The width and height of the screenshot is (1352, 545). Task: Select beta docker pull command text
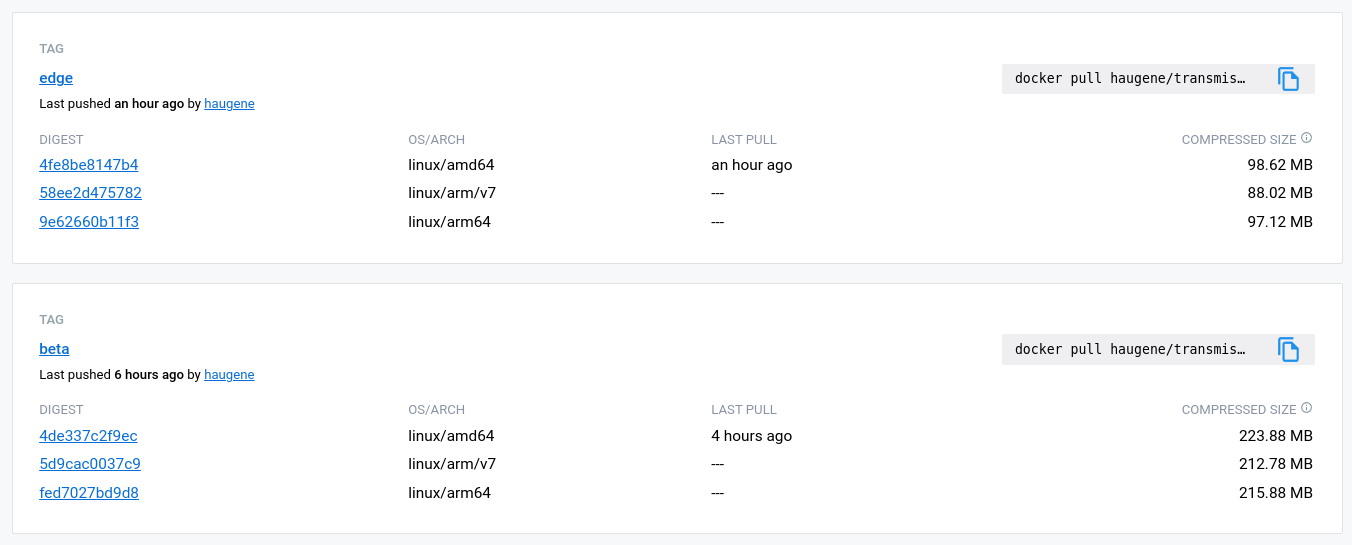point(1131,349)
